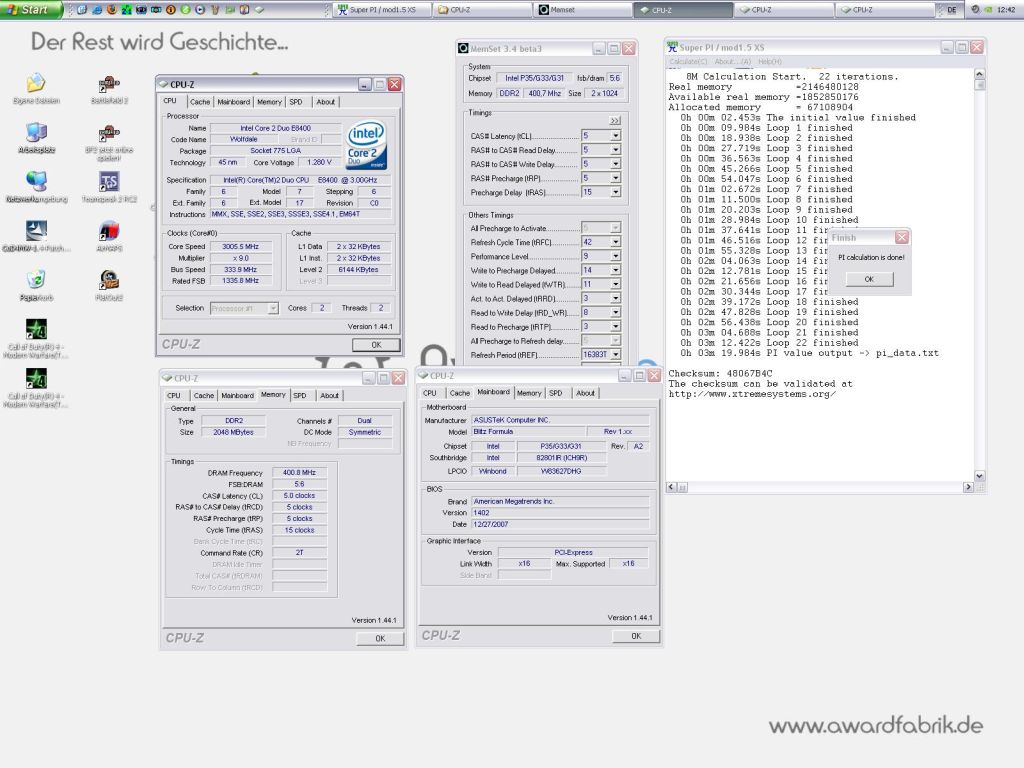Open SPD tab in CPU-Z Mainboard window
This screenshot has width=1024, height=768.
pos(556,393)
